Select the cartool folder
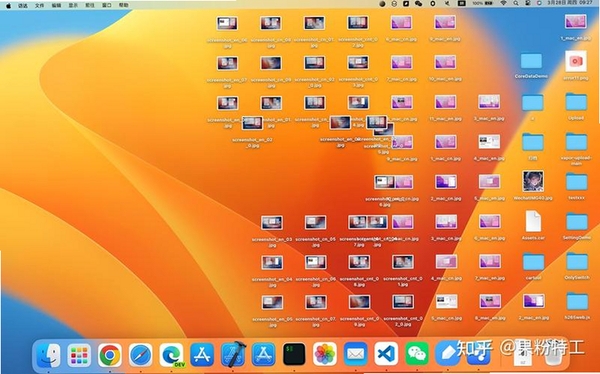 coord(533,262)
